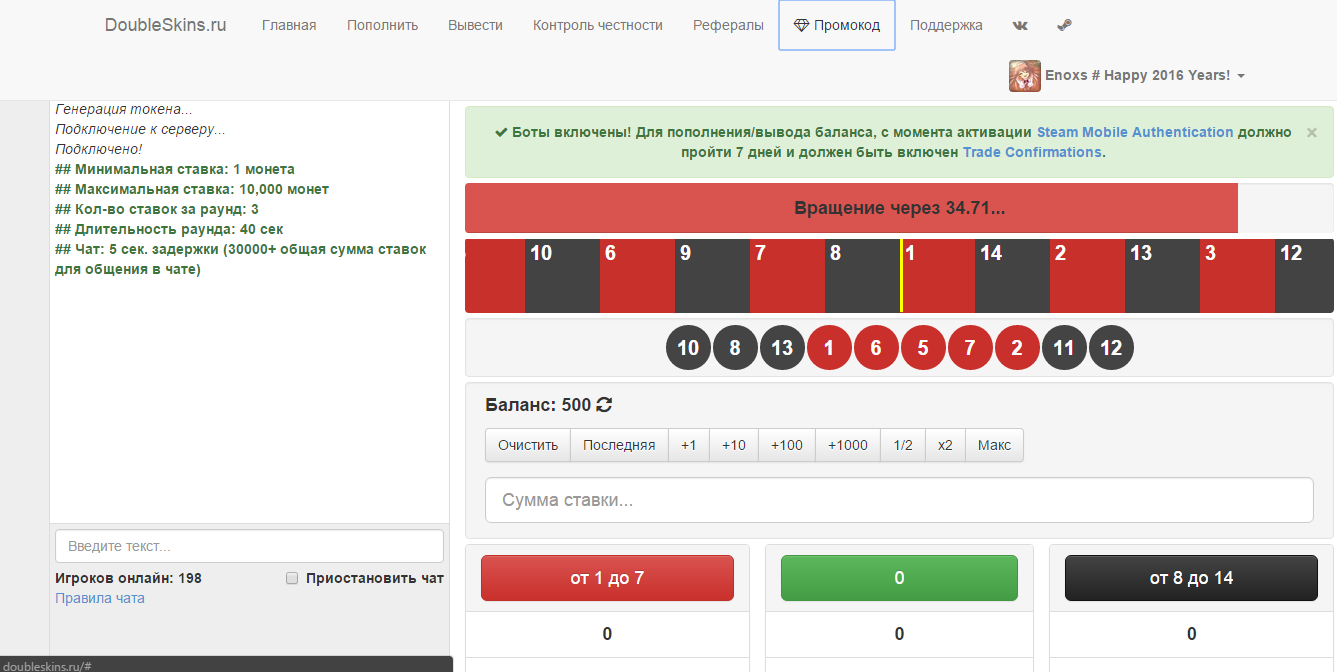Open the VK social icon link
Screen dimensions: 1337x672
pyautogui.click(x=1020, y=25)
